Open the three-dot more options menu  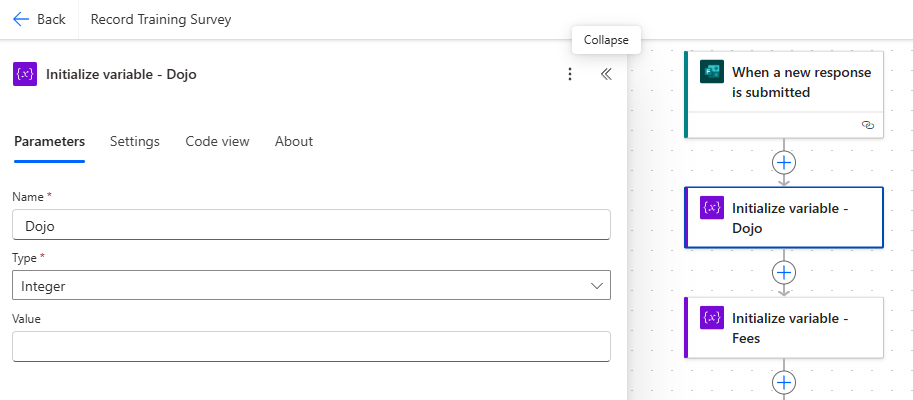[570, 74]
